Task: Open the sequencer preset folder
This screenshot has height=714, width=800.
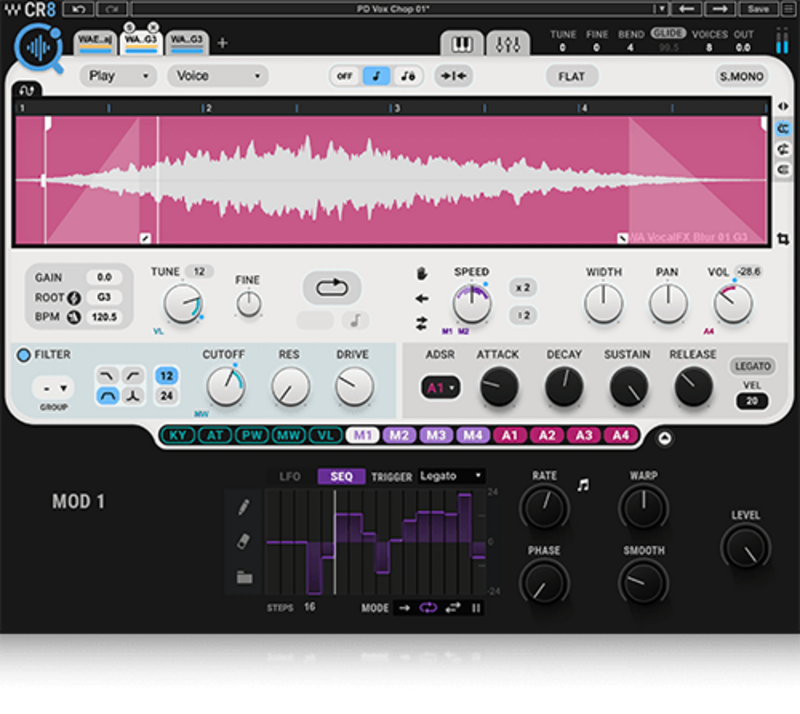Action: [243, 577]
